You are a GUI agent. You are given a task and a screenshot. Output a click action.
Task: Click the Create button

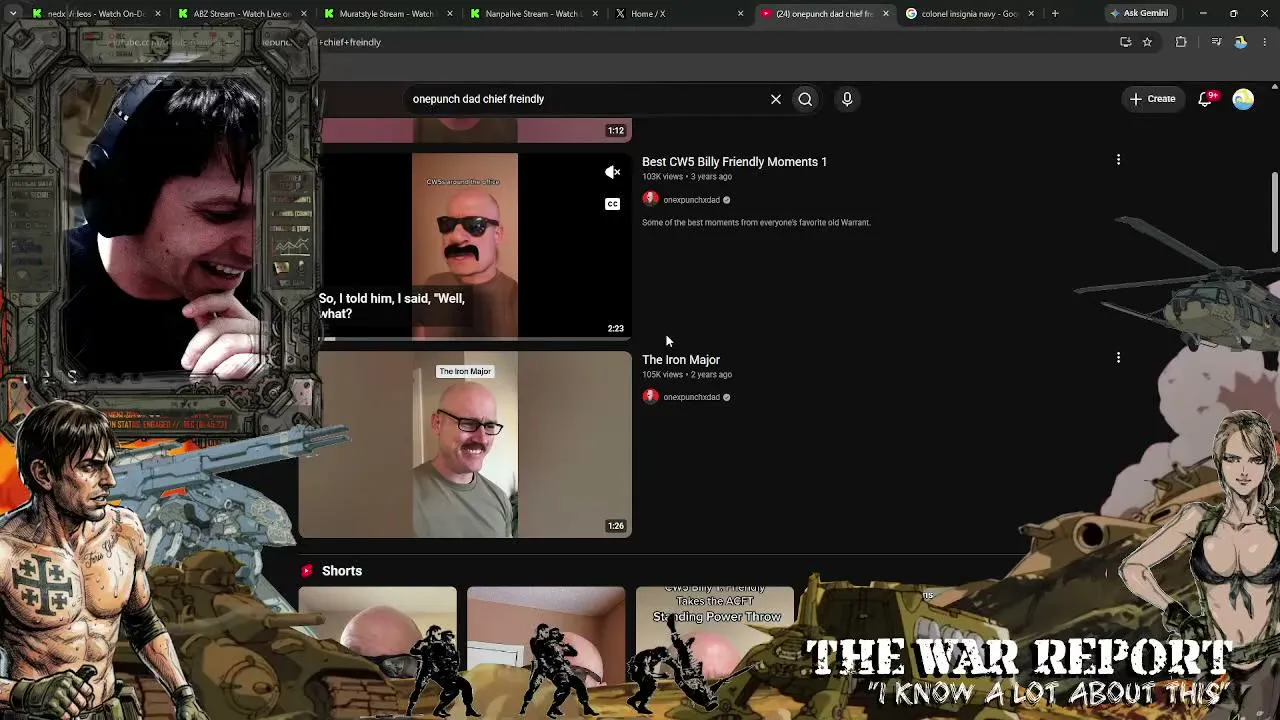[x=1152, y=99]
